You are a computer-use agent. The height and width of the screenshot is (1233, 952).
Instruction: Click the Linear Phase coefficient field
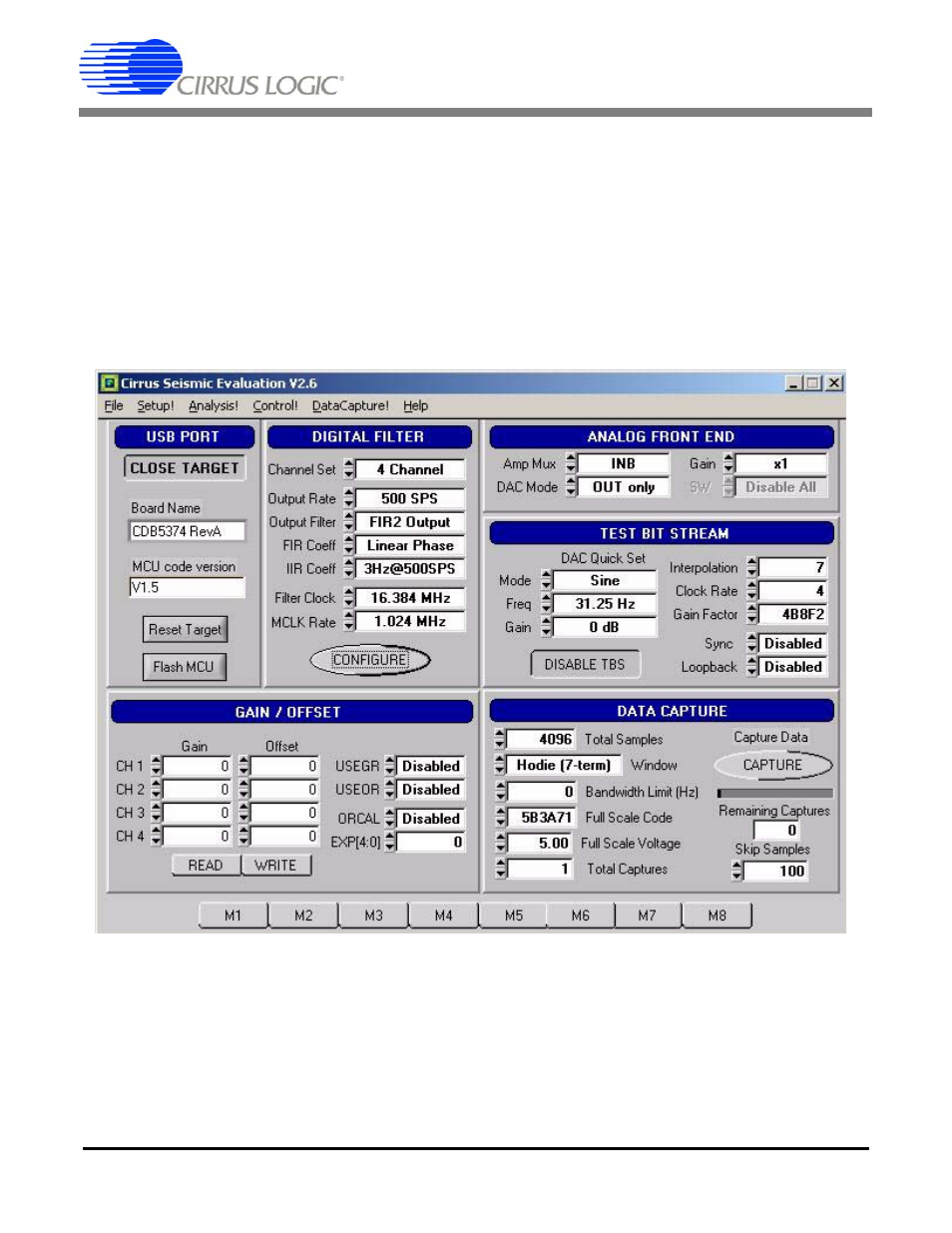click(x=410, y=546)
